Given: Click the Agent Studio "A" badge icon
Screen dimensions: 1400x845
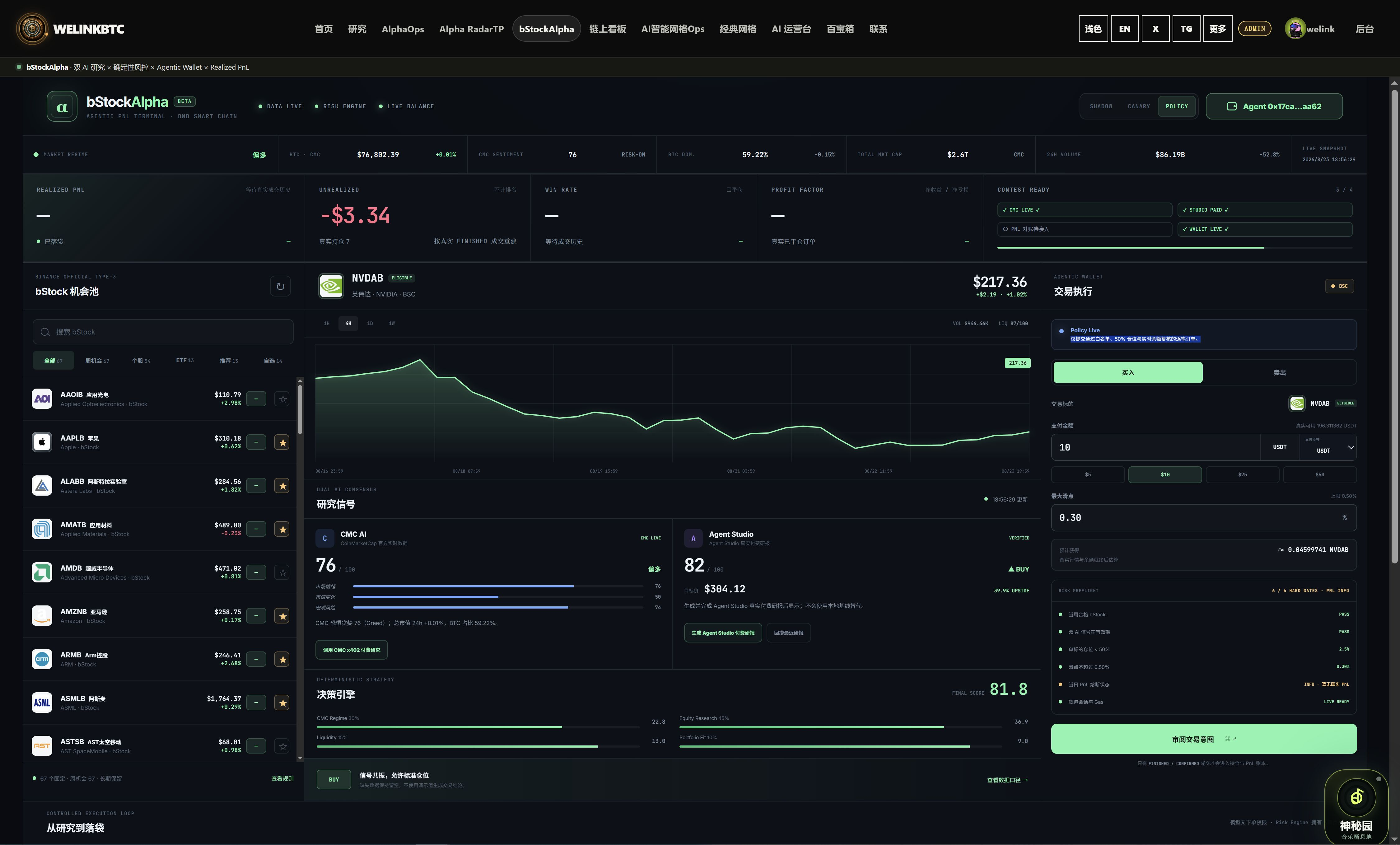Looking at the screenshot, I should tap(693, 538).
